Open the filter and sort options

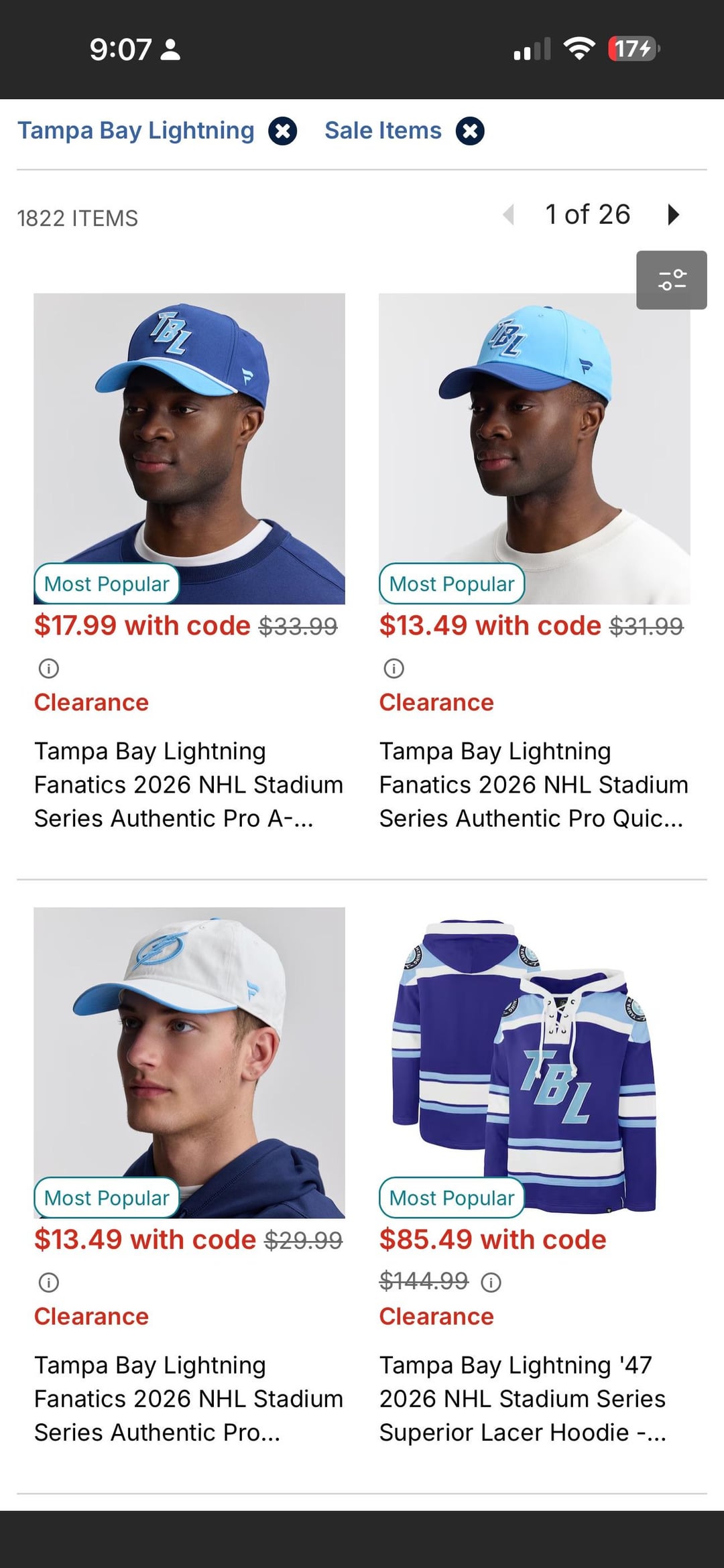(671, 280)
